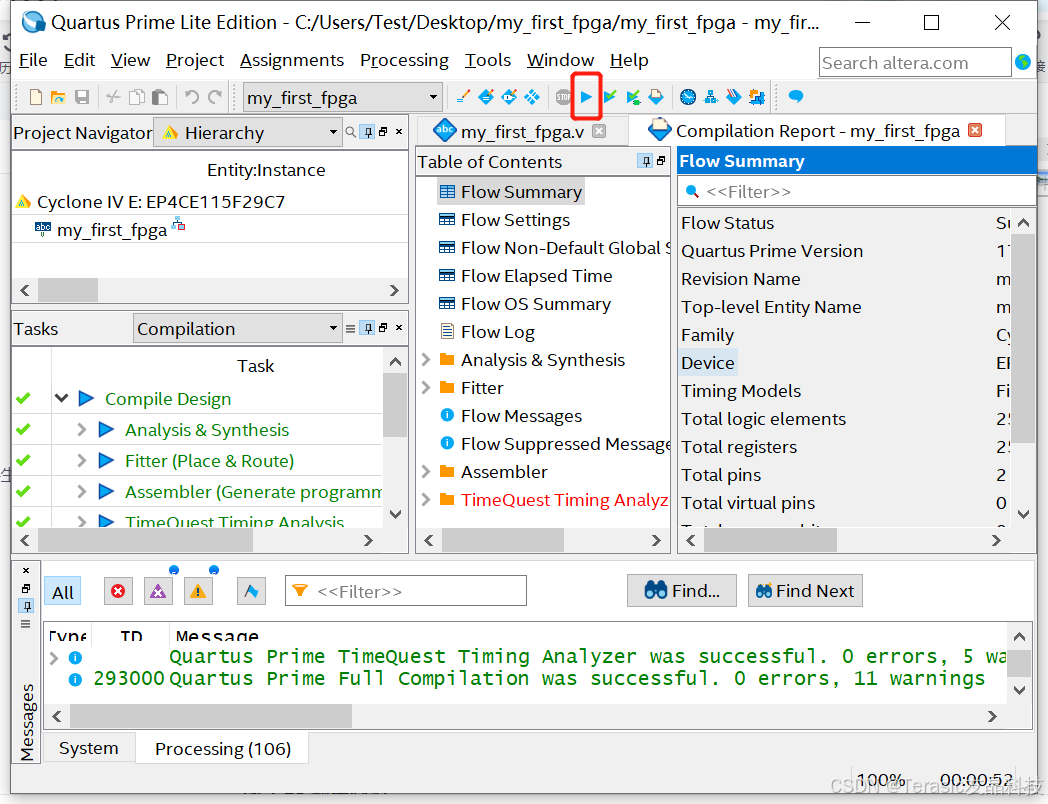Click the Undo arrow icon
The width and height of the screenshot is (1048, 804).
[x=192, y=98]
